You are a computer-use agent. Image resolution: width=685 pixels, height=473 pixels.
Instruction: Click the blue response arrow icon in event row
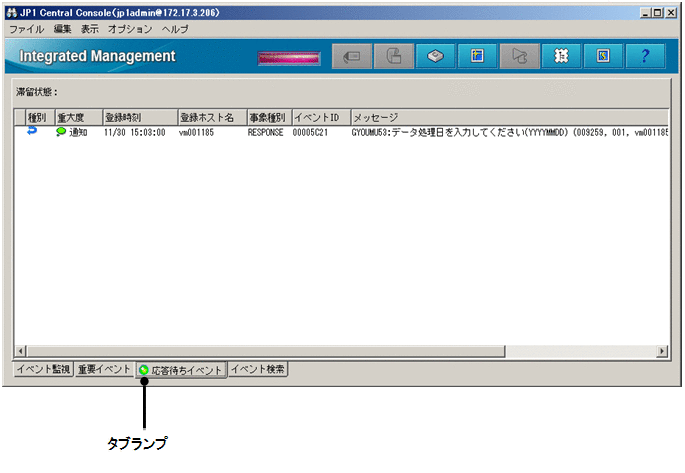pyautogui.click(x=32, y=131)
